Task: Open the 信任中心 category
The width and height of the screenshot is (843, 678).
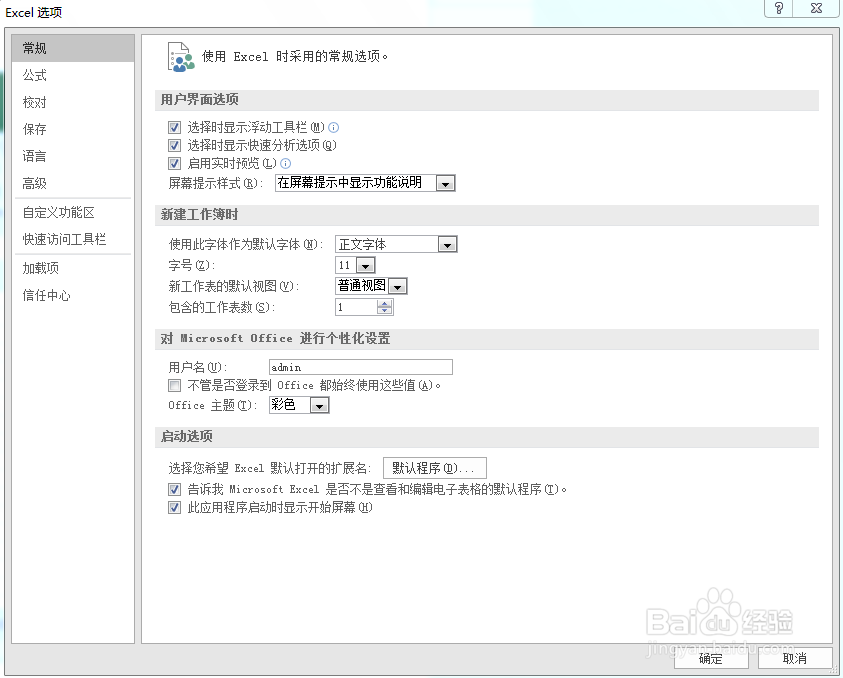Action: pos(73,295)
